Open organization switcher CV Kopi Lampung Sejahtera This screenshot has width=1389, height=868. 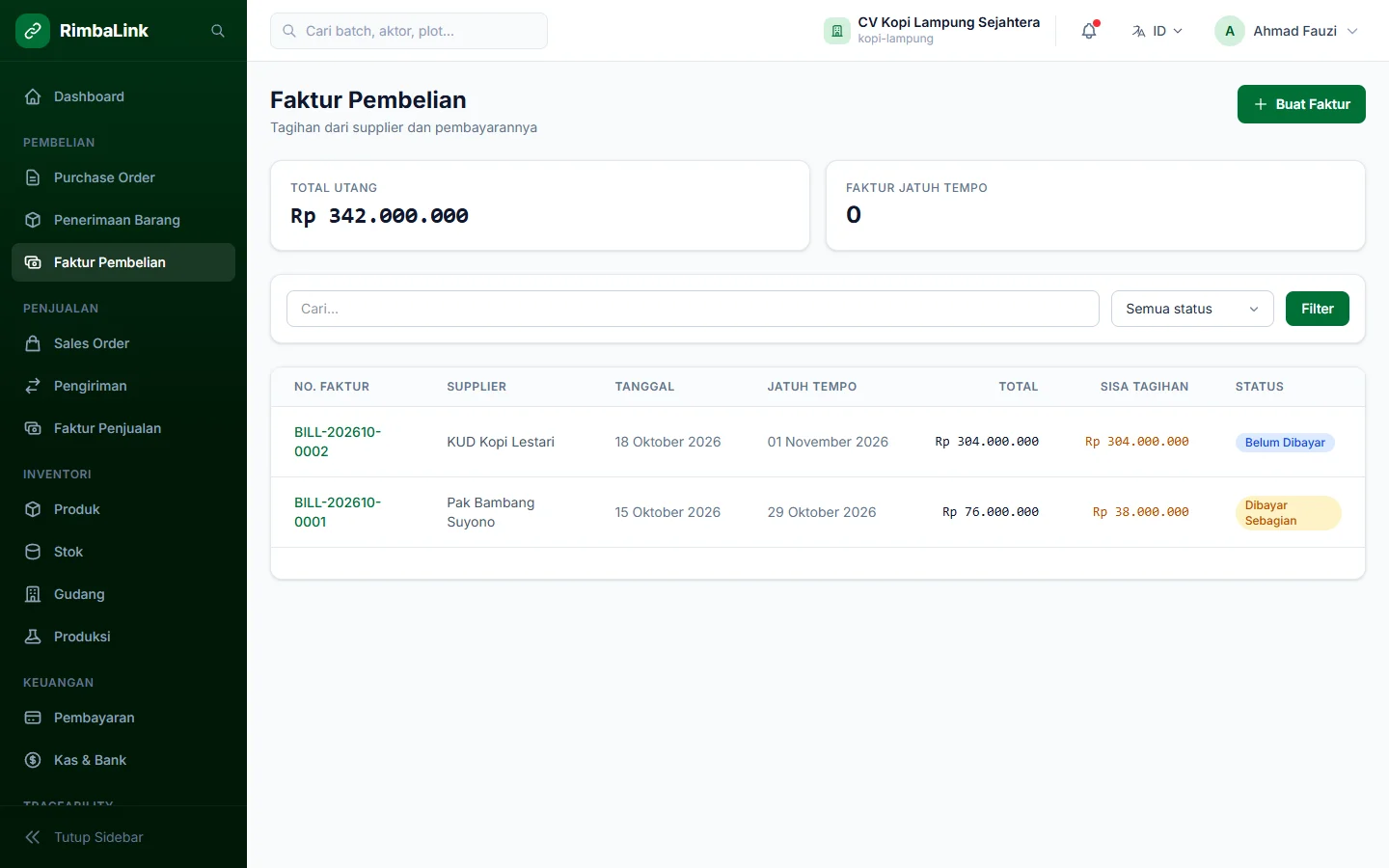coord(932,31)
